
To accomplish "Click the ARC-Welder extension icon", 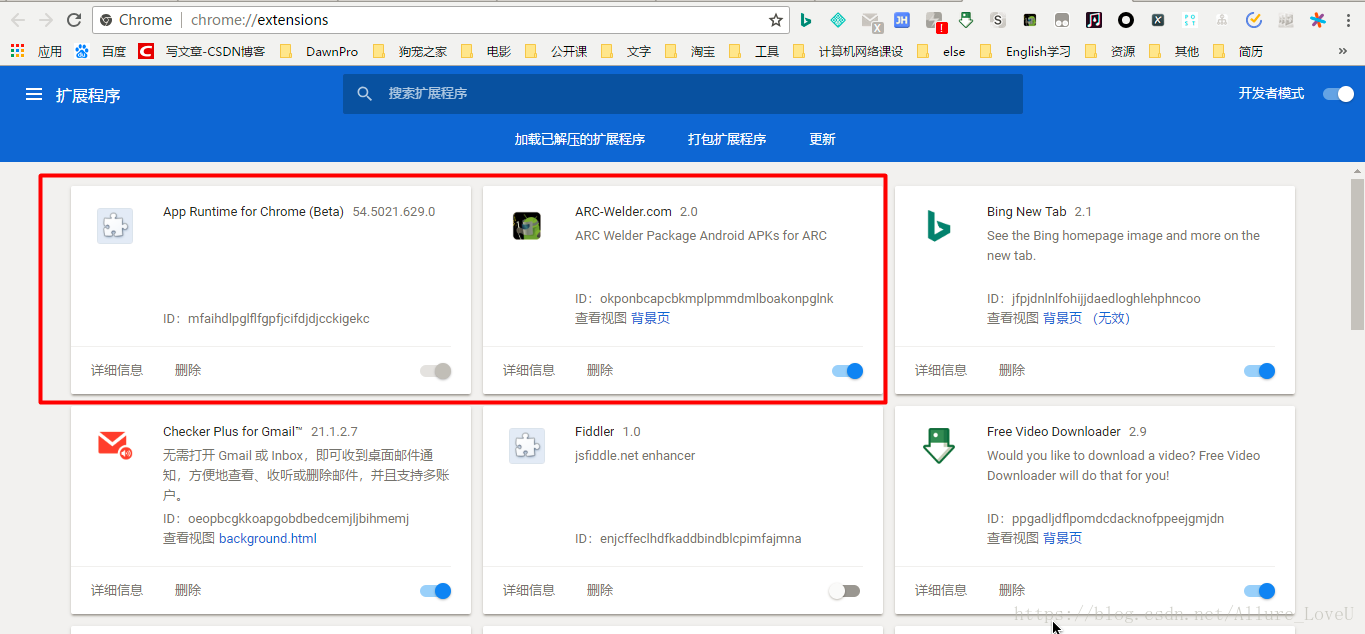I will pyautogui.click(x=527, y=226).
